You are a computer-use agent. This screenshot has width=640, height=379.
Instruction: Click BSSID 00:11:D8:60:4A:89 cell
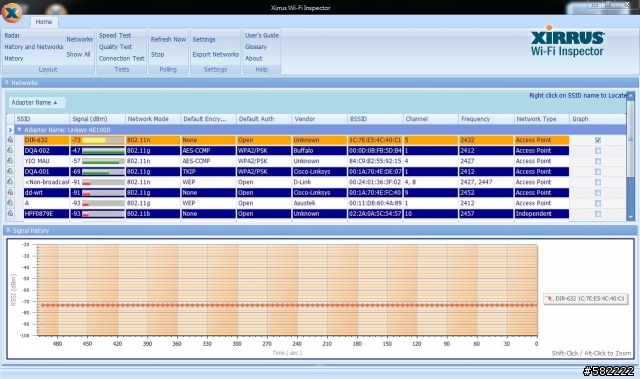pyautogui.click(x=375, y=203)
